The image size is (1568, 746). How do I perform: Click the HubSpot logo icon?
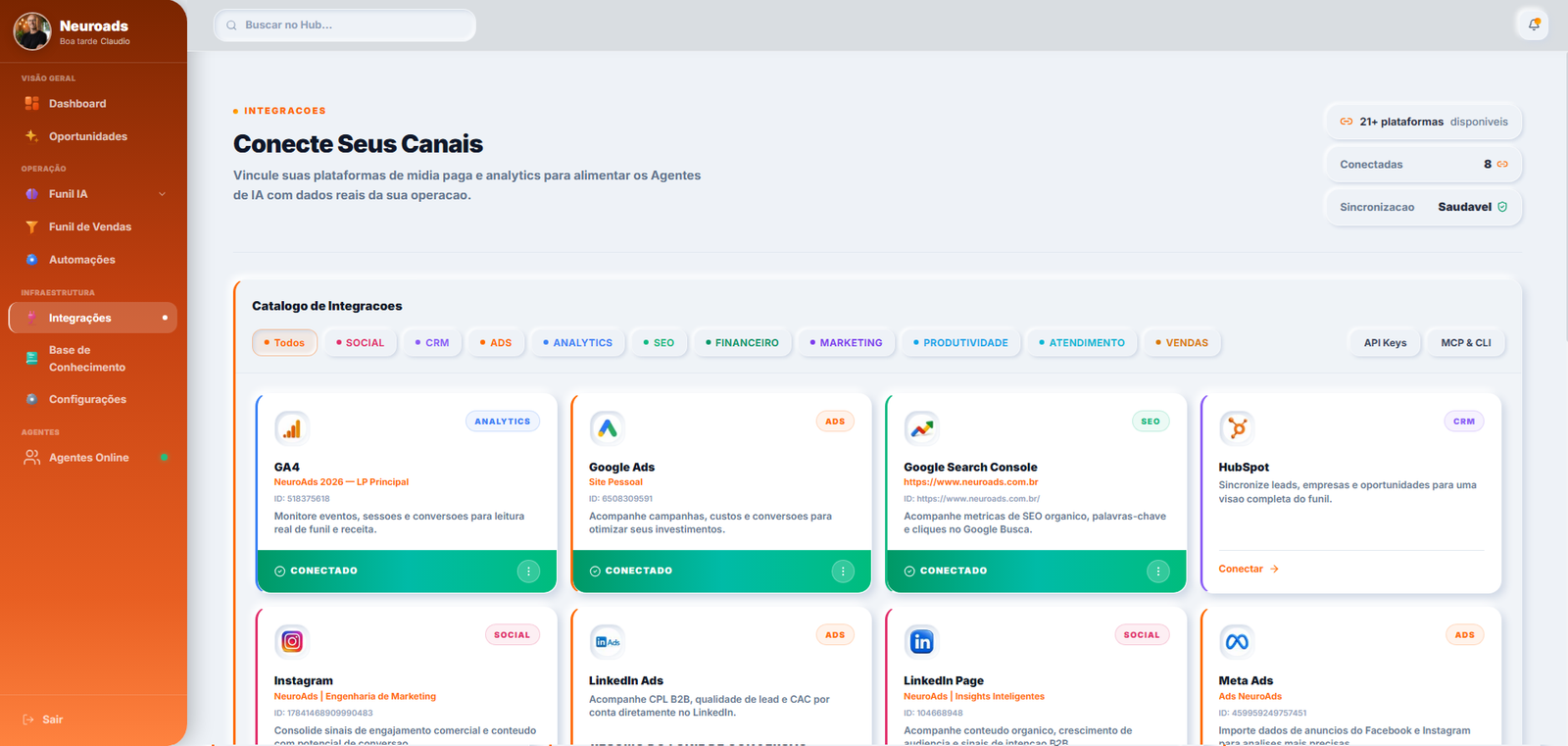1237,428
